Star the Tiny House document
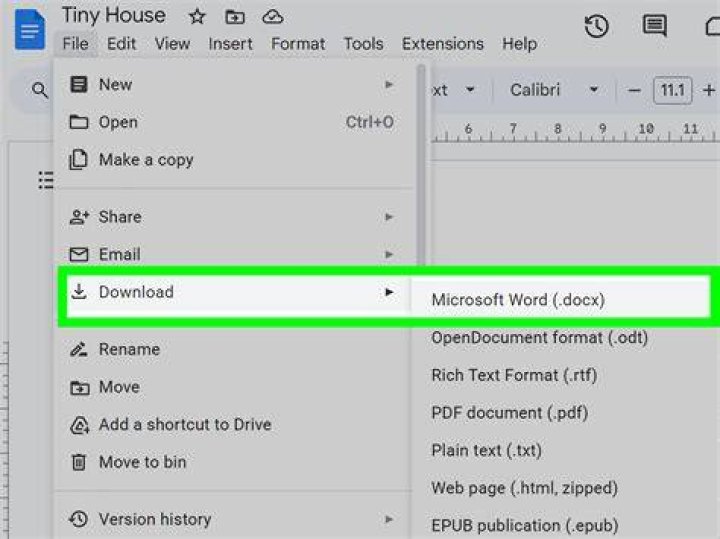This screenshot has width=720, height=539. coord(197,17)
